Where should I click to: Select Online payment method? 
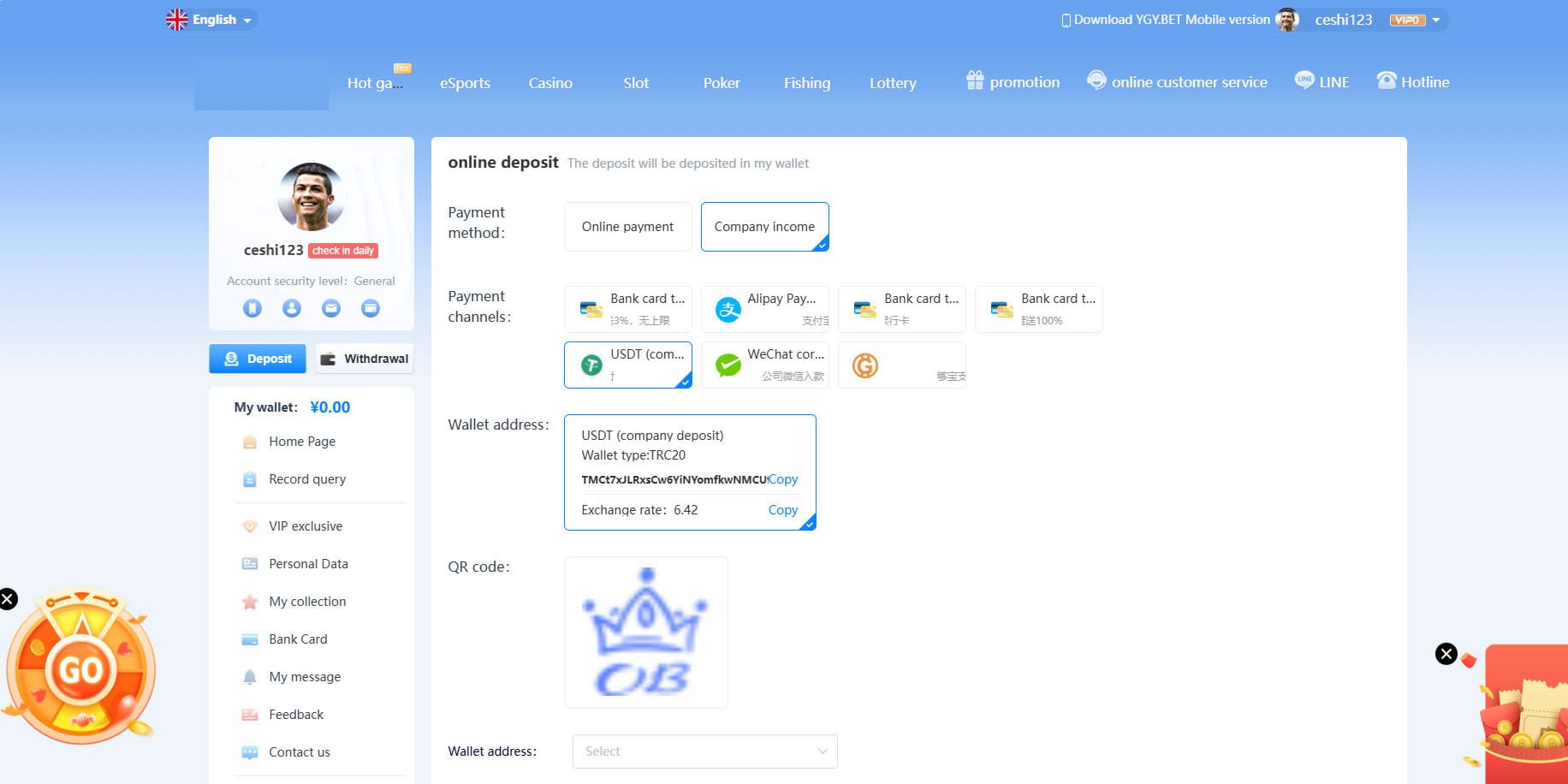click(627, 227)
